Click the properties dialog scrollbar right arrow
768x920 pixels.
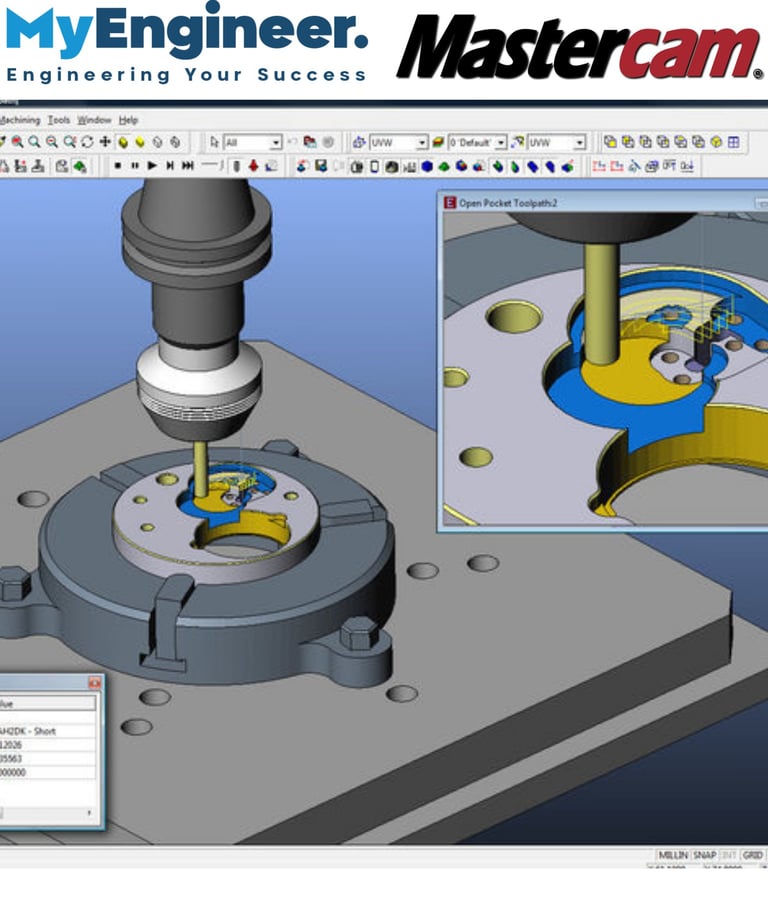tap(89, 813)
